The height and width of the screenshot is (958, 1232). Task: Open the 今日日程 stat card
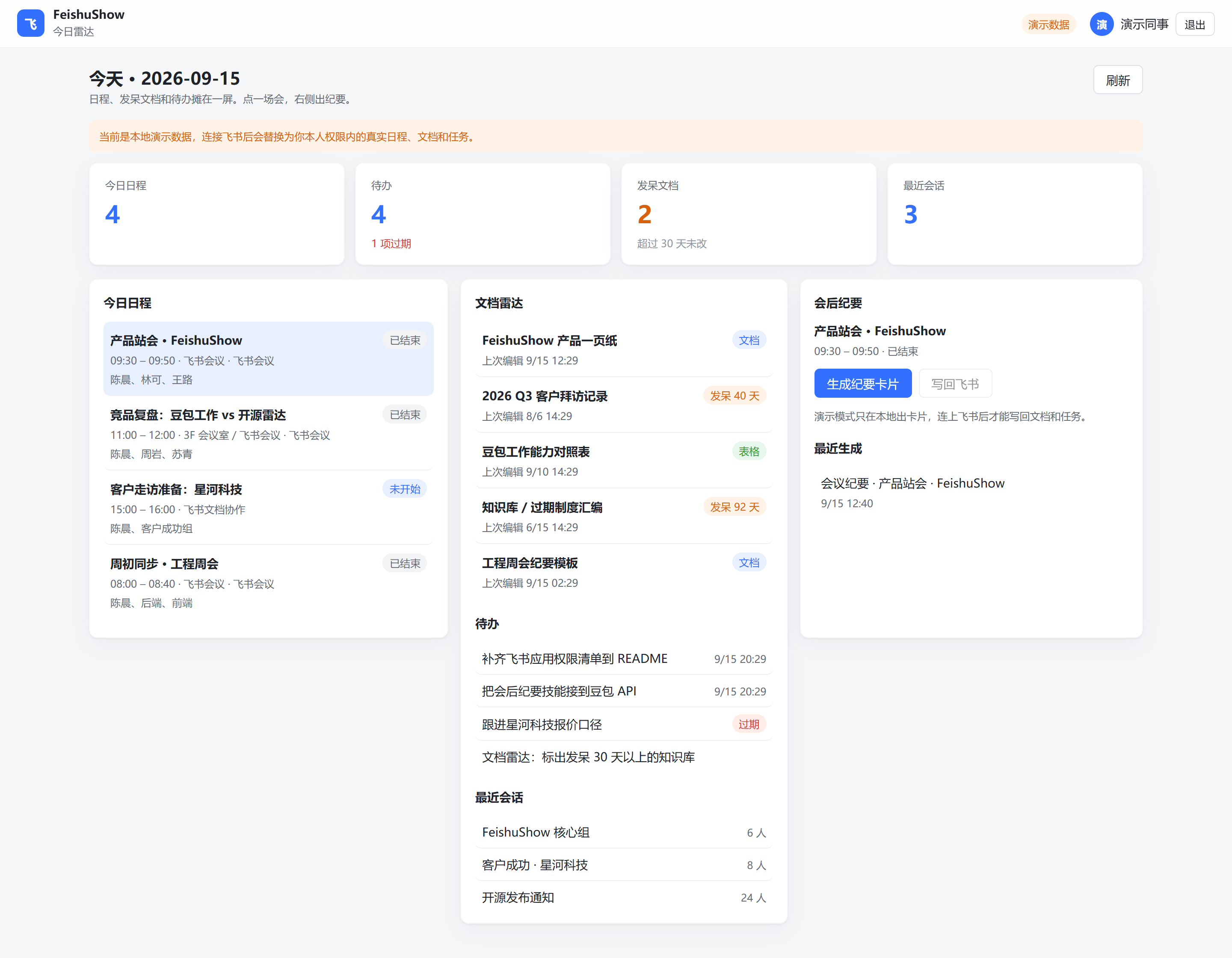(216, 214)
